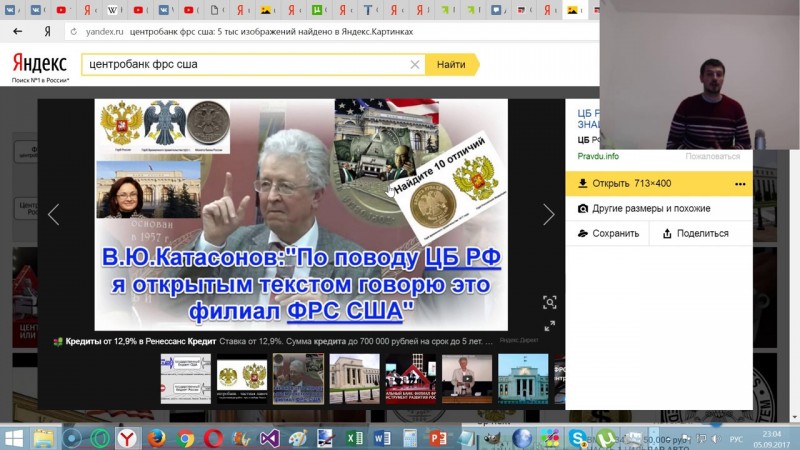Screen dimensions: 800x450
Task: Select the thumbnail of a man with play button
Action: [x=467, y=379]
